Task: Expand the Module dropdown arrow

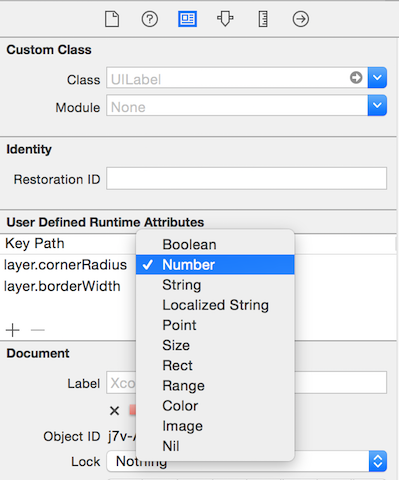Action: [x=377, y=105]
